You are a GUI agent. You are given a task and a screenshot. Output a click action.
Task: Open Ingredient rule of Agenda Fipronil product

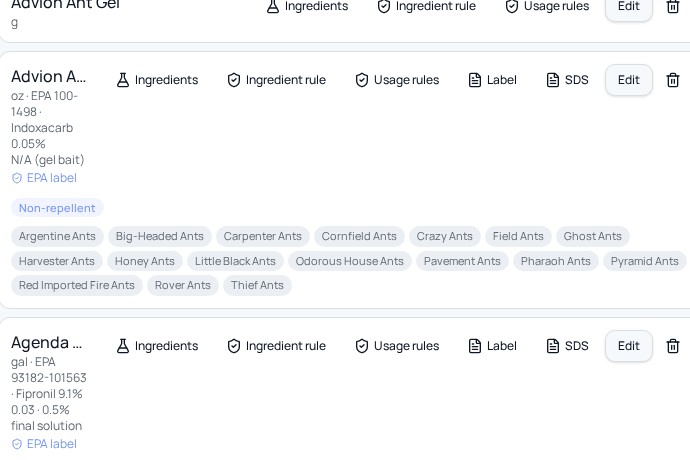[x=276, y=346]
